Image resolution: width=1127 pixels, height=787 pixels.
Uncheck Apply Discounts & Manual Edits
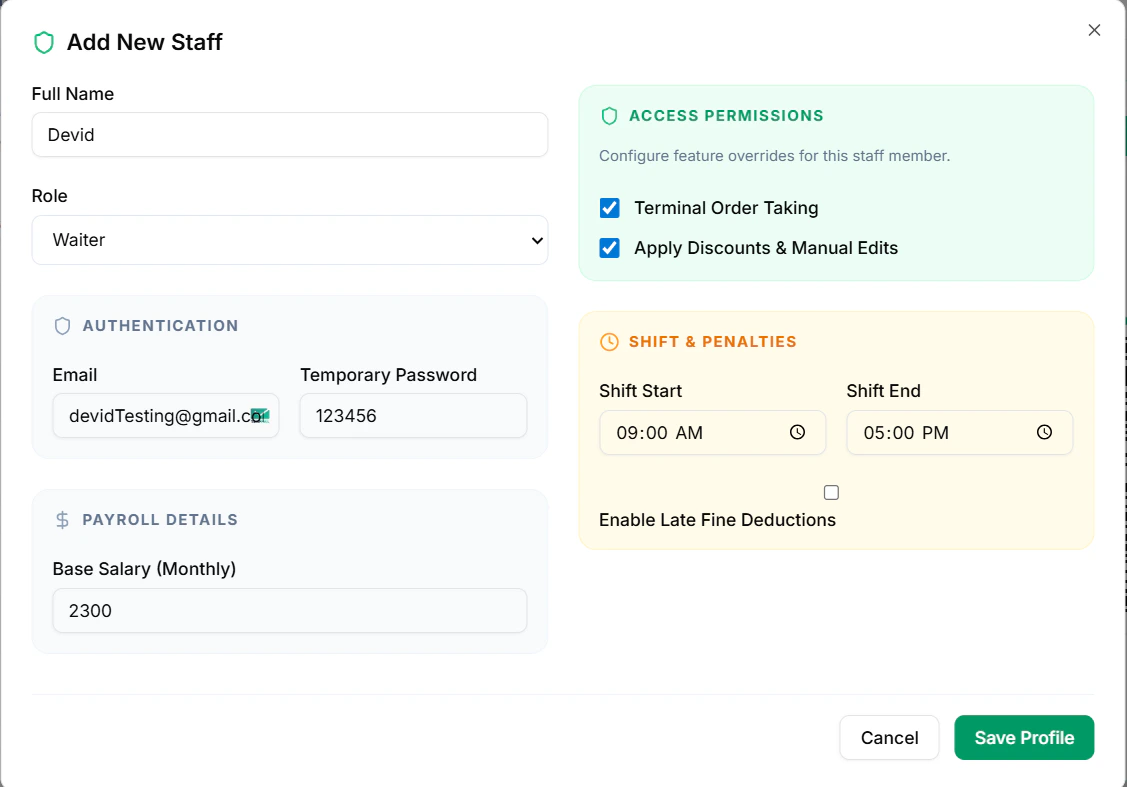click(610, 248)
